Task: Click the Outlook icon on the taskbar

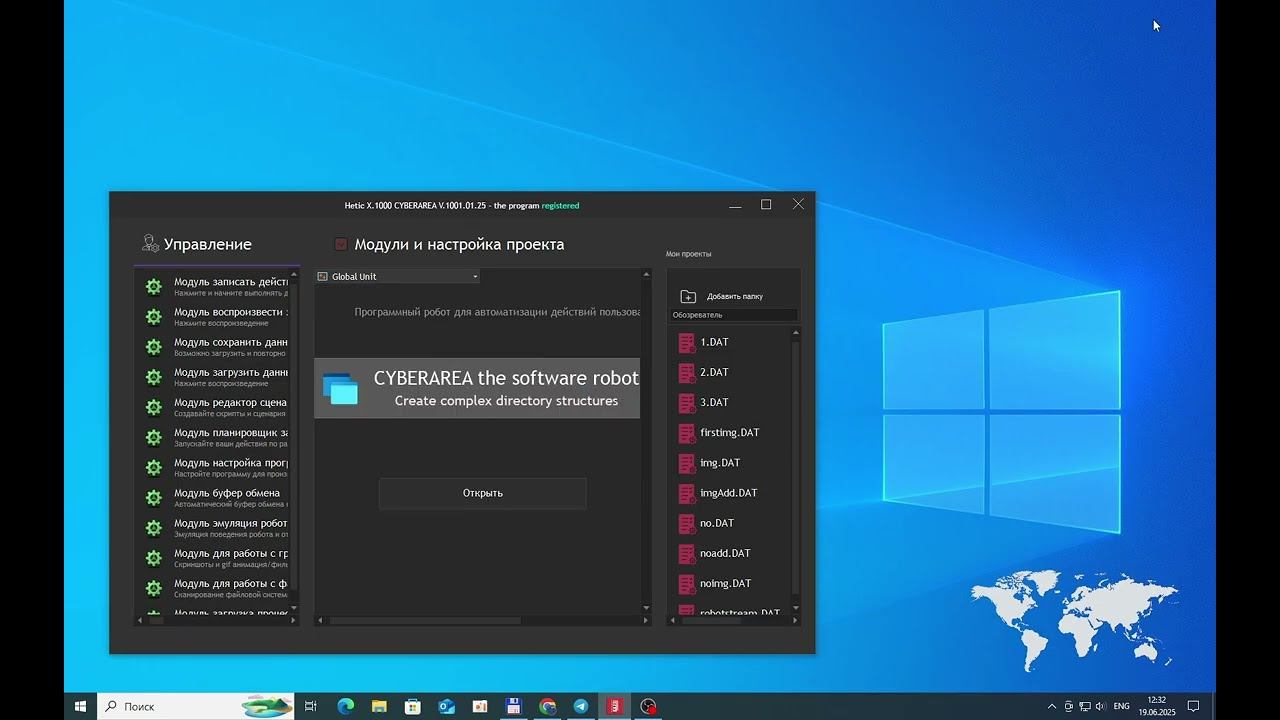Action: tap(447, 706)
